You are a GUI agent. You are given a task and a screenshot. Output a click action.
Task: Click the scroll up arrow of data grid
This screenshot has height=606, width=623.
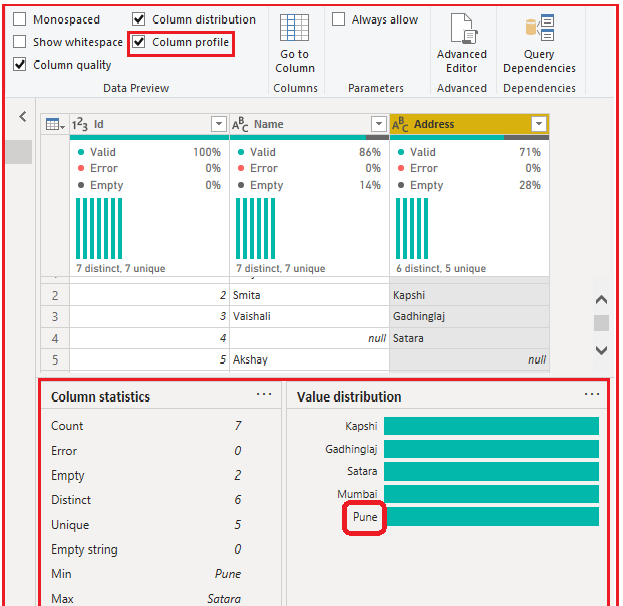click(x=601, y=300)
